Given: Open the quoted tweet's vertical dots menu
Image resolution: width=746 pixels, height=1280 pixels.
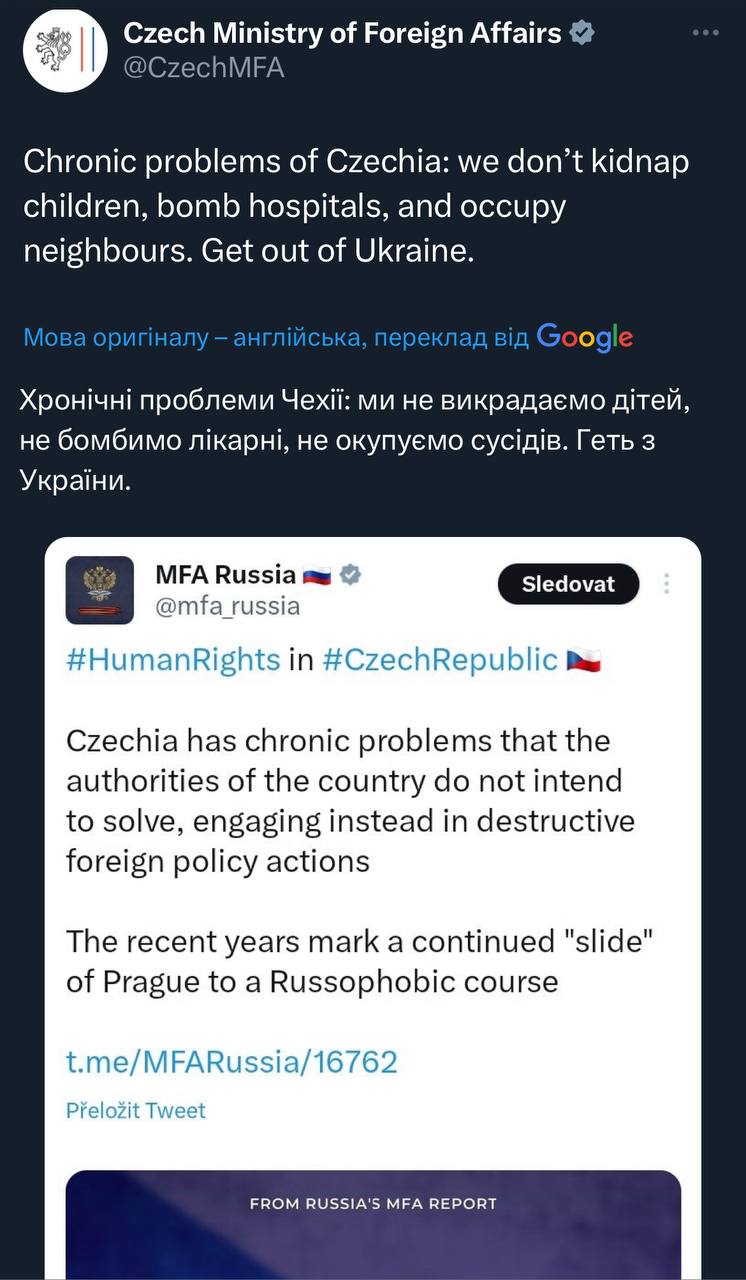Looking at the screenshot, I should 667,584.
